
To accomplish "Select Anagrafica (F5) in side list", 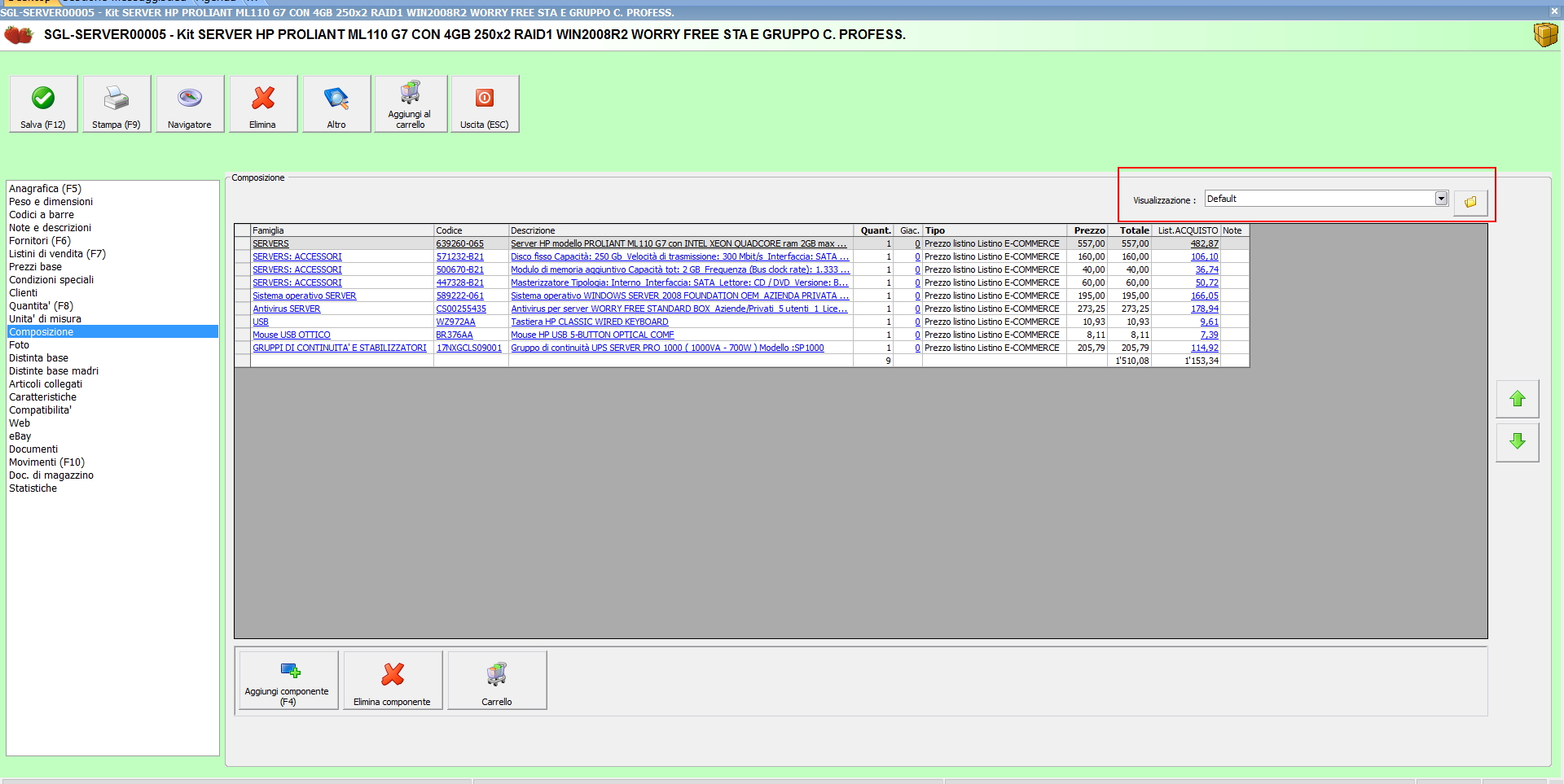I will 45,188.
